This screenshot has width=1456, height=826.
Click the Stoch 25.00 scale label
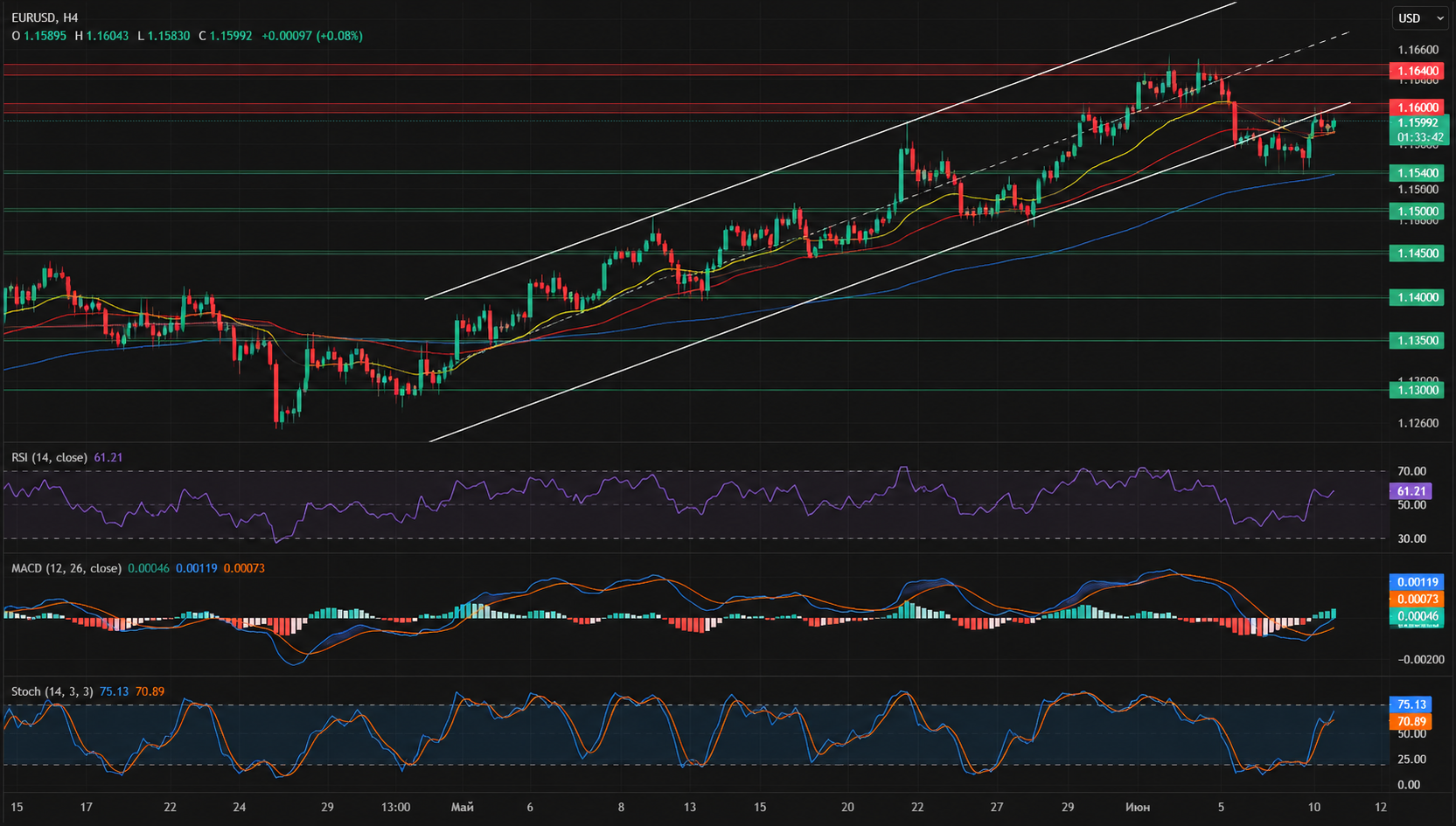(x=1411, y=760)
